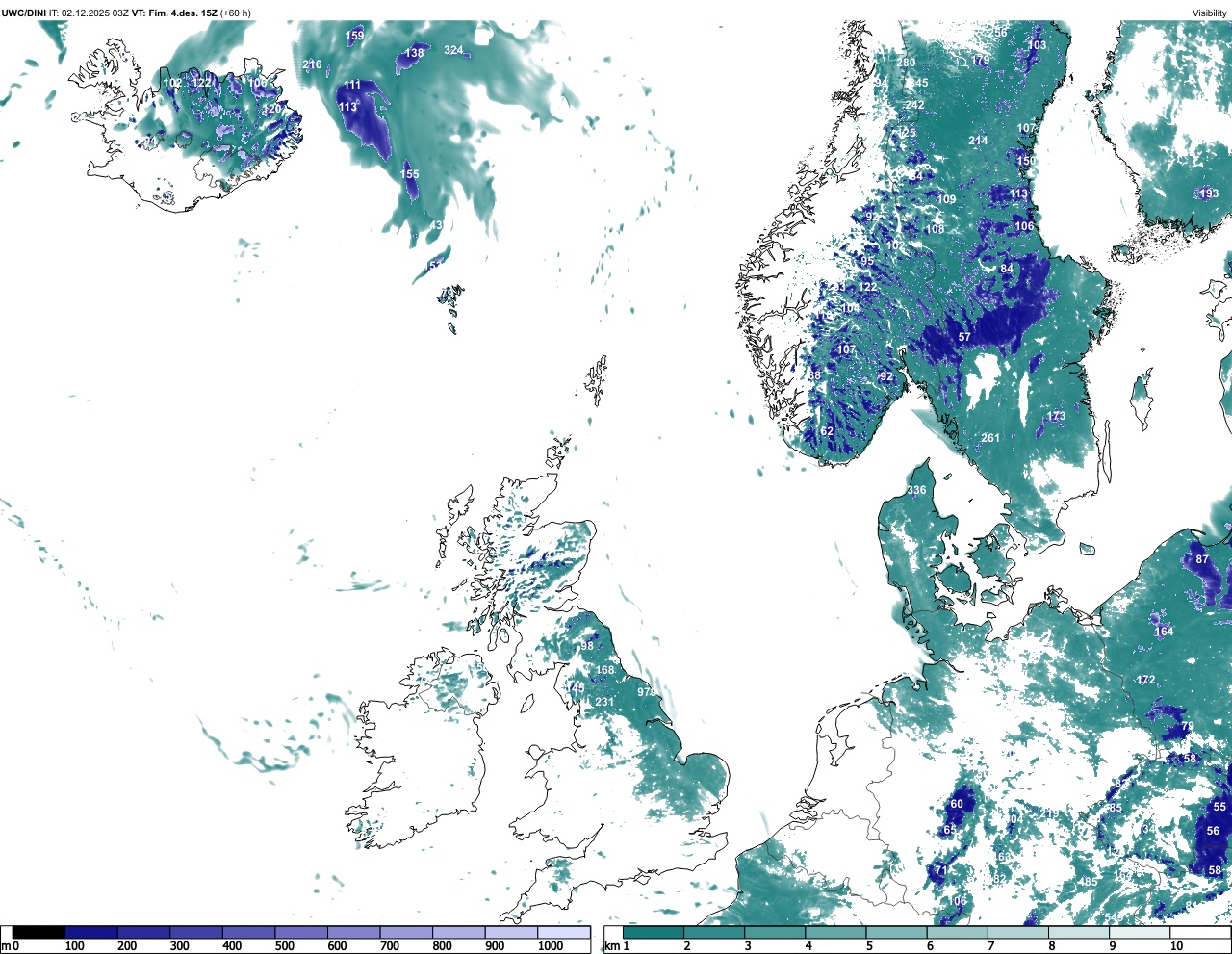Click the valid time Fim. 4.des. 15Z text
This screenshot has height=954, width=1232.
pos(183,13)
